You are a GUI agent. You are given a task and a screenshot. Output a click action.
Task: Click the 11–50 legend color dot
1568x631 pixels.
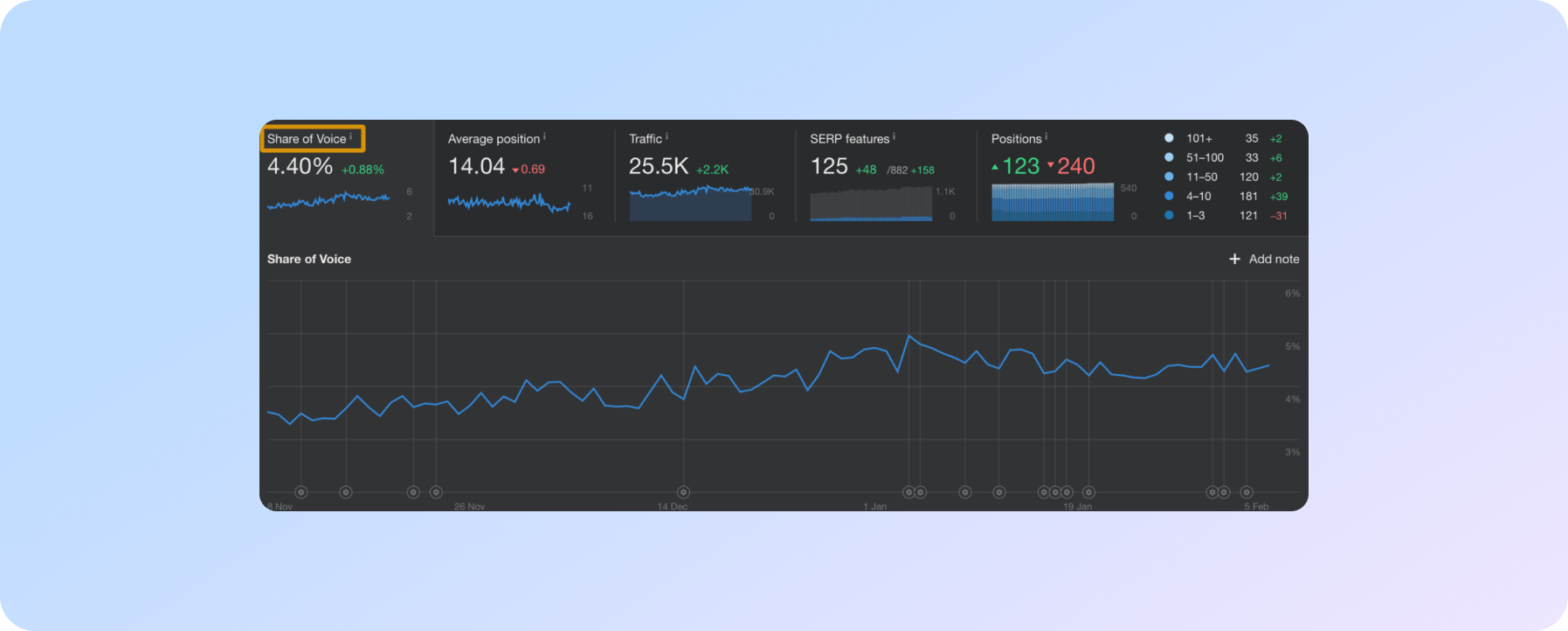[1169, 177]
